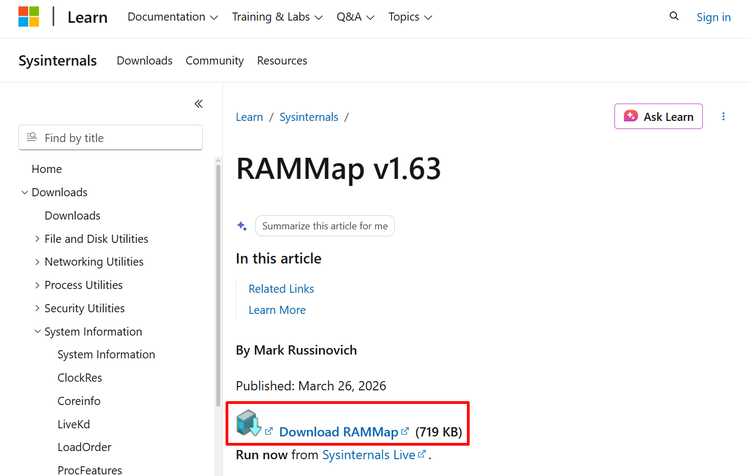Expand the Topics dropdown menu
Viewport: 750px width, 476px height.
[410, 17]
